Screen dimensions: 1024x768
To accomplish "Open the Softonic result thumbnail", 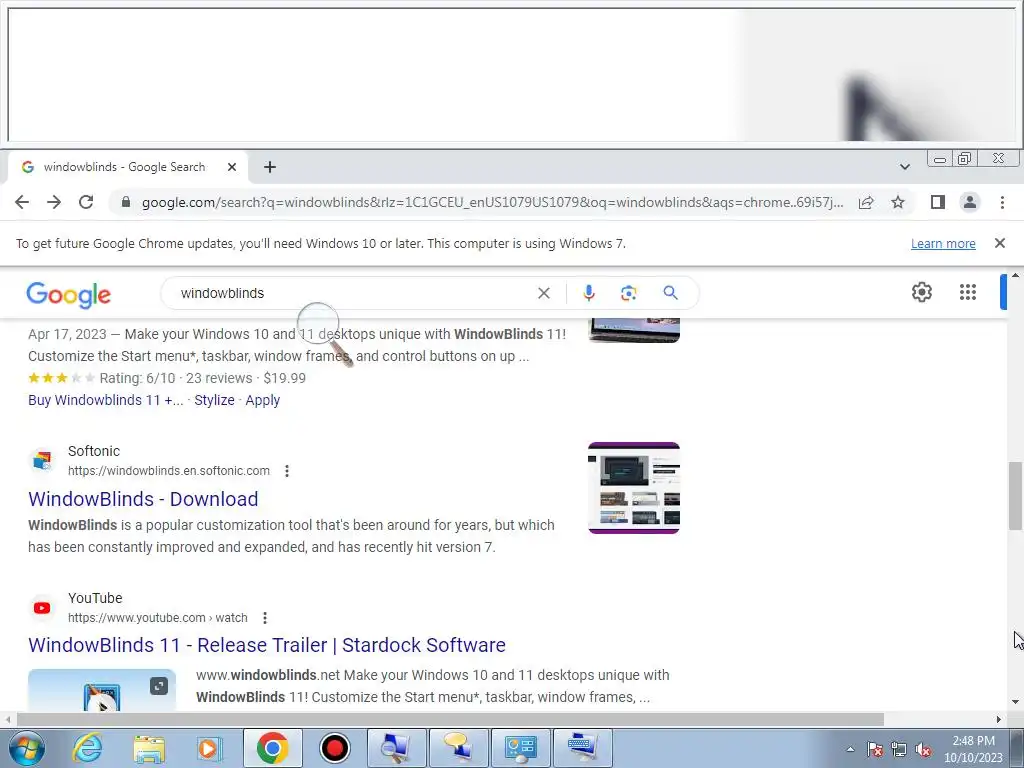I will point(633,488).
